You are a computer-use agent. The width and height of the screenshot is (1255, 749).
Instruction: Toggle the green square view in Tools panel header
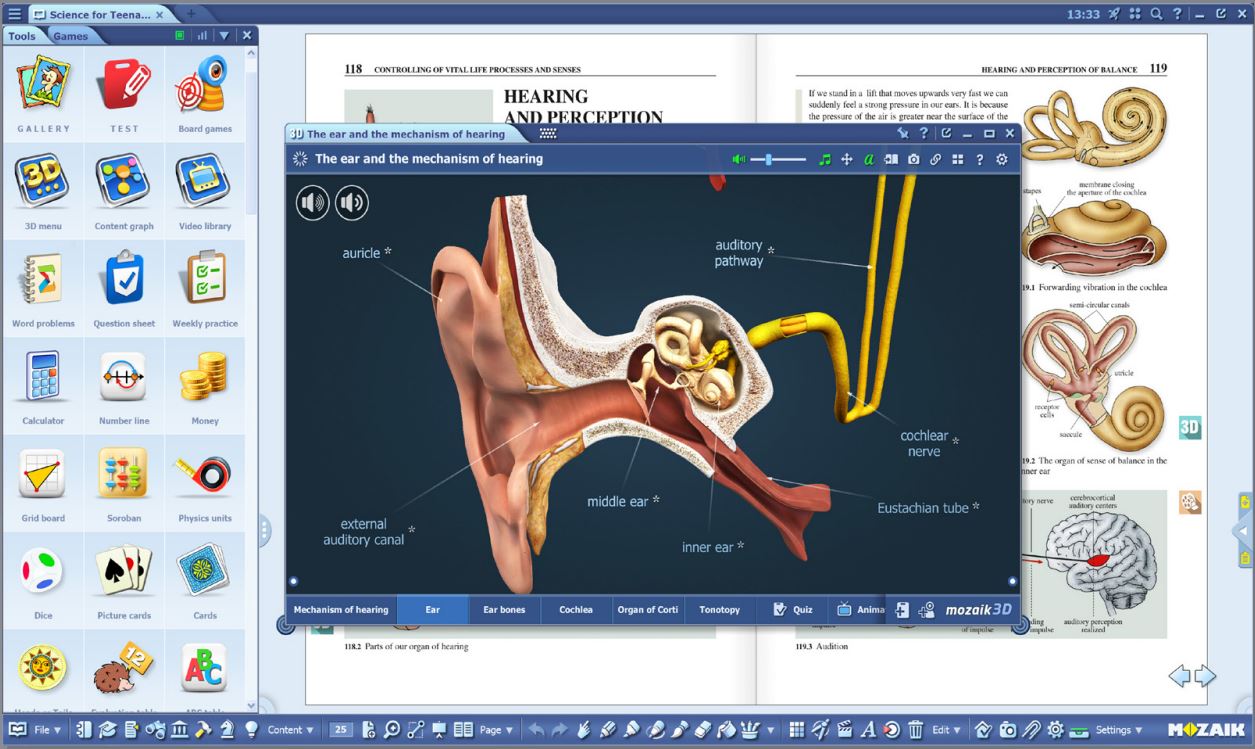180,35
